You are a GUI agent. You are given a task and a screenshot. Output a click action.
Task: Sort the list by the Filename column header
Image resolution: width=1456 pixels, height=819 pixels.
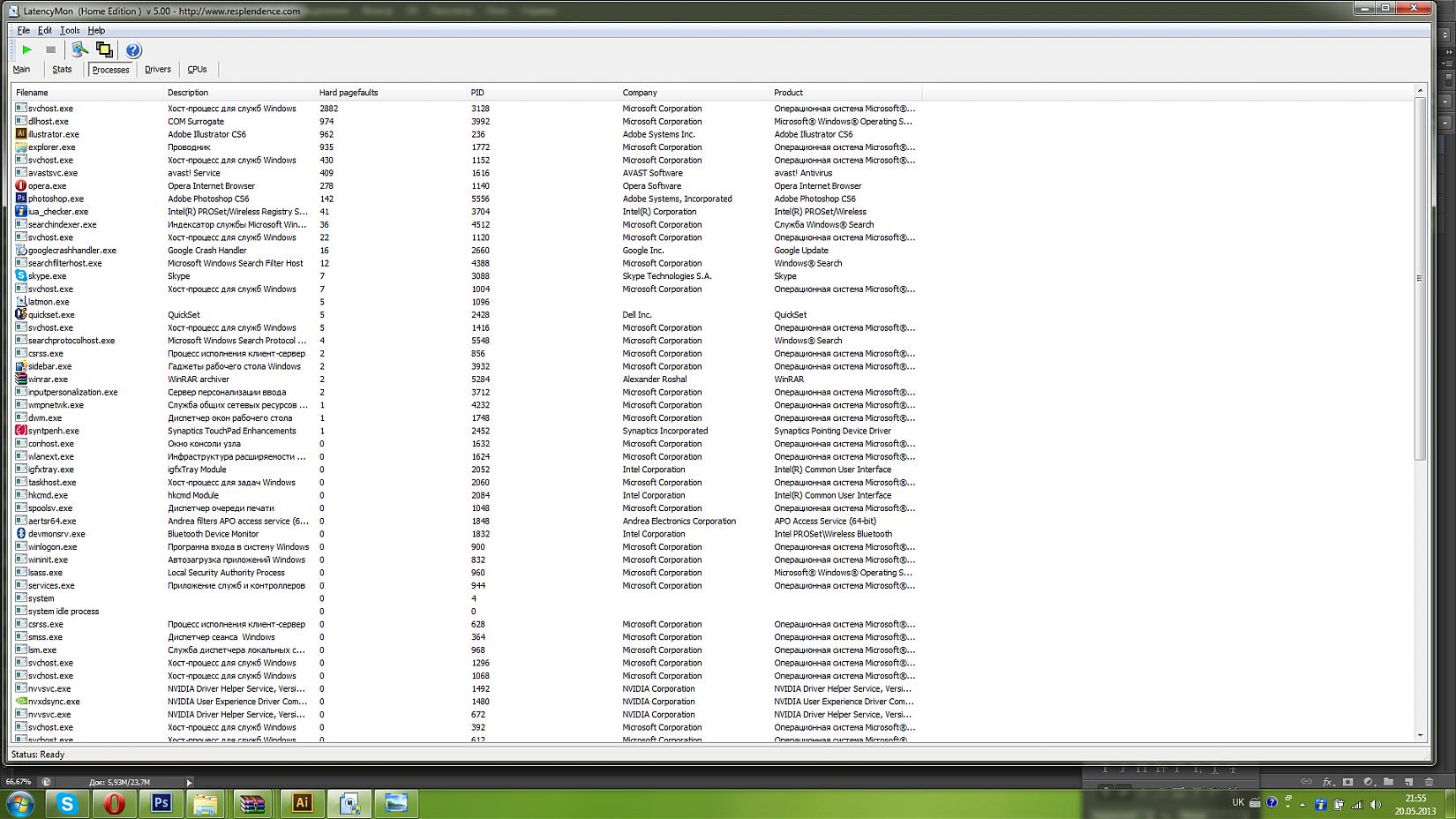[87, 93]
